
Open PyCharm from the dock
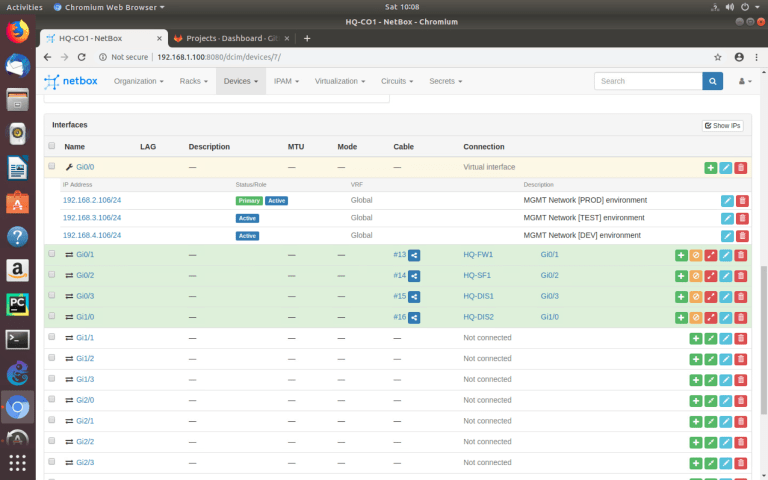tap(18, 305)
